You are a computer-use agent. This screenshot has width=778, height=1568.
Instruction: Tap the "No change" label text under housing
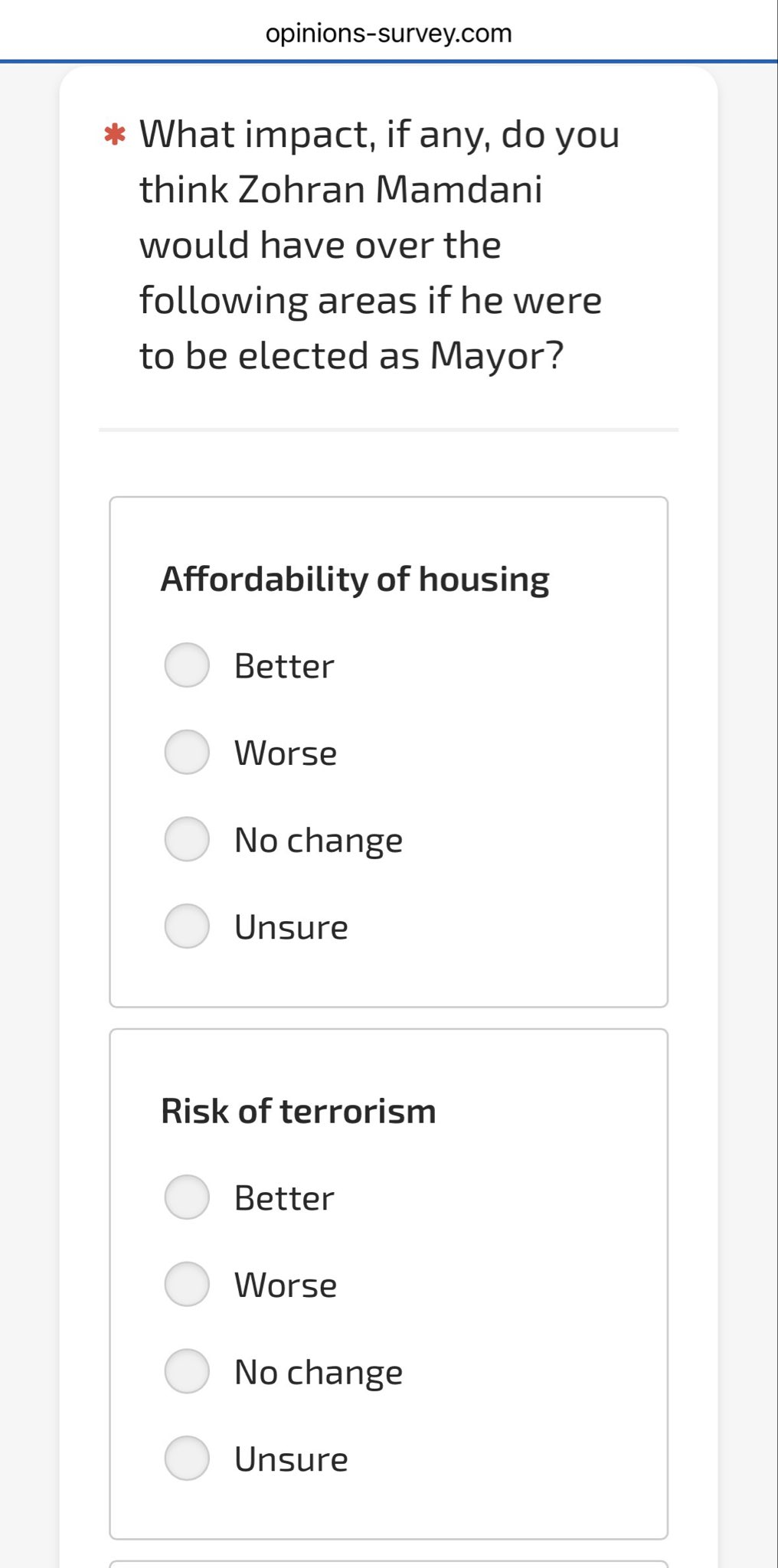pyautogui.click(x=319, y=840)
